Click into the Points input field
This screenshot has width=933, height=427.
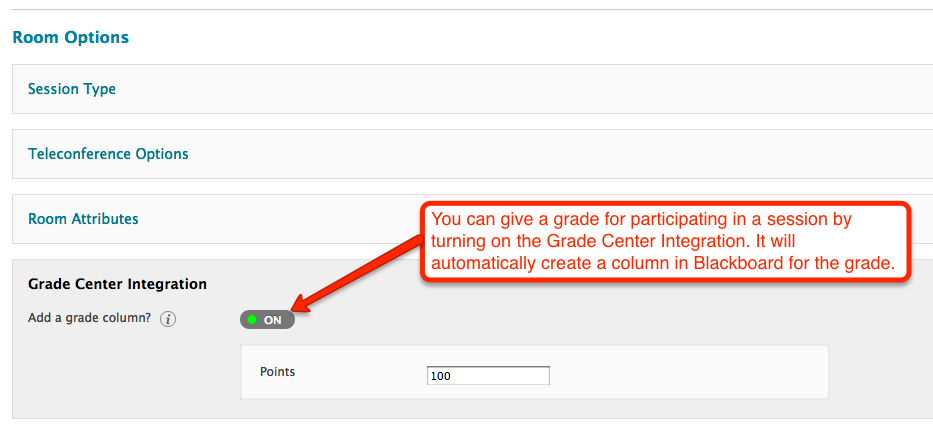[488, 376]
